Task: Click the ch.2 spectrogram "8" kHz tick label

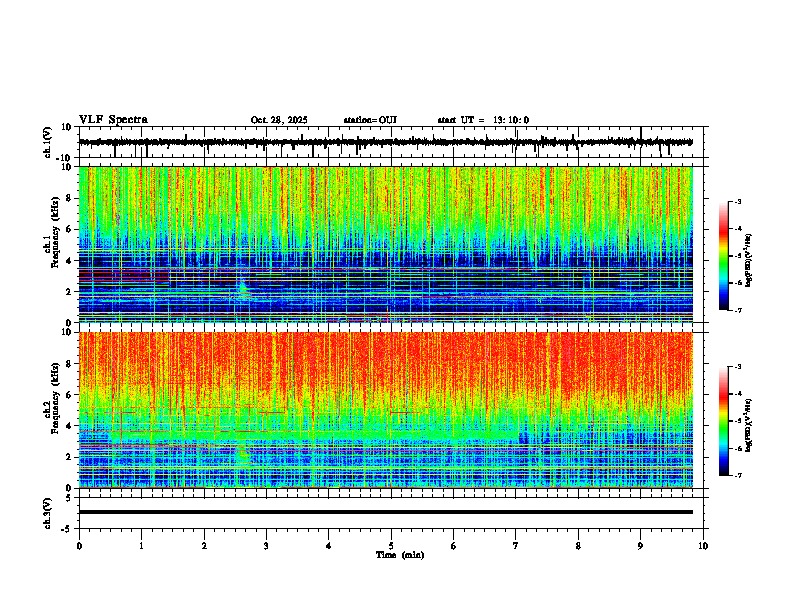Action: pyautogui.click(x=69, y=364)
